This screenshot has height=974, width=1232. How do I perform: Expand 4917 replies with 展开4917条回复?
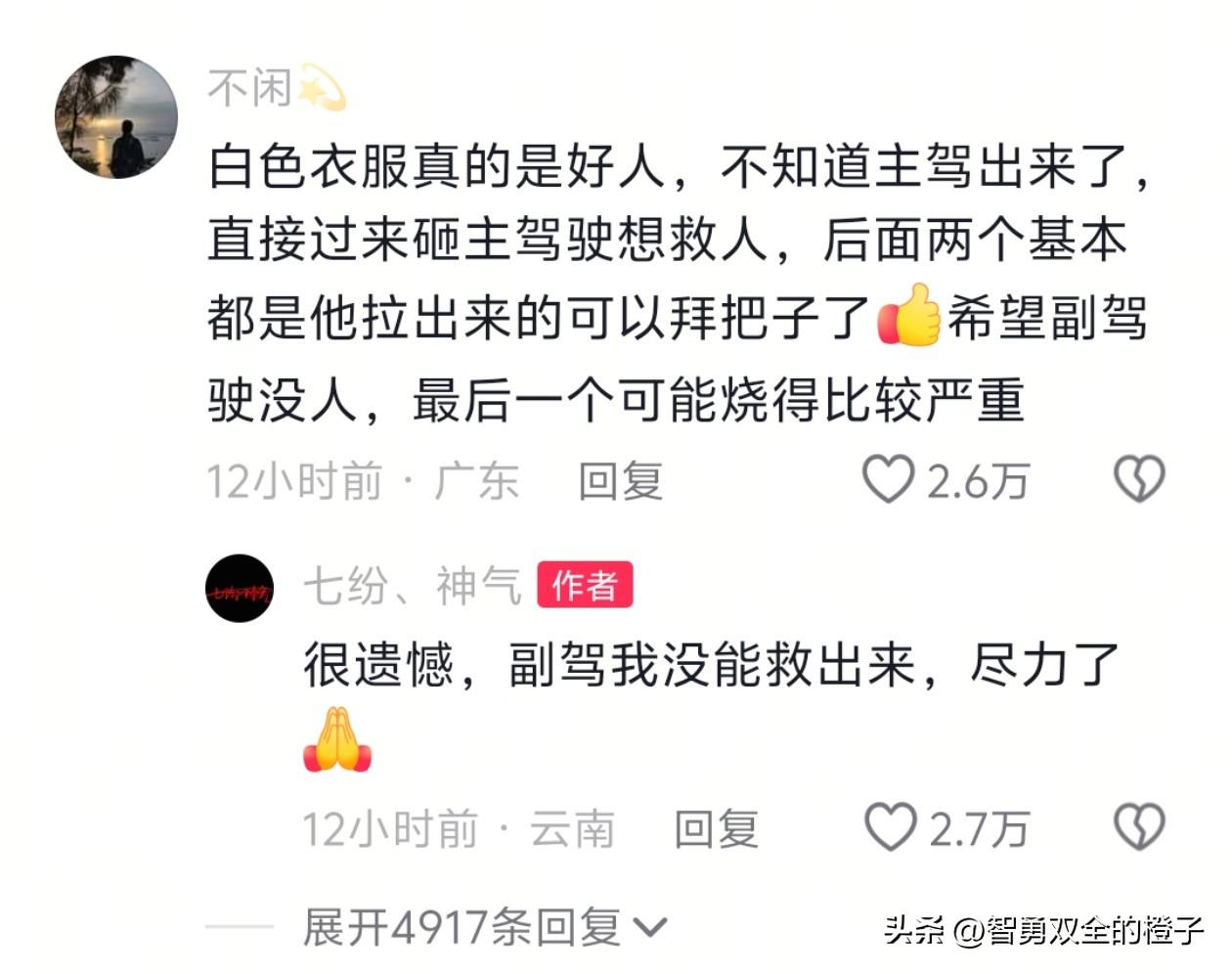click(485, 926)
